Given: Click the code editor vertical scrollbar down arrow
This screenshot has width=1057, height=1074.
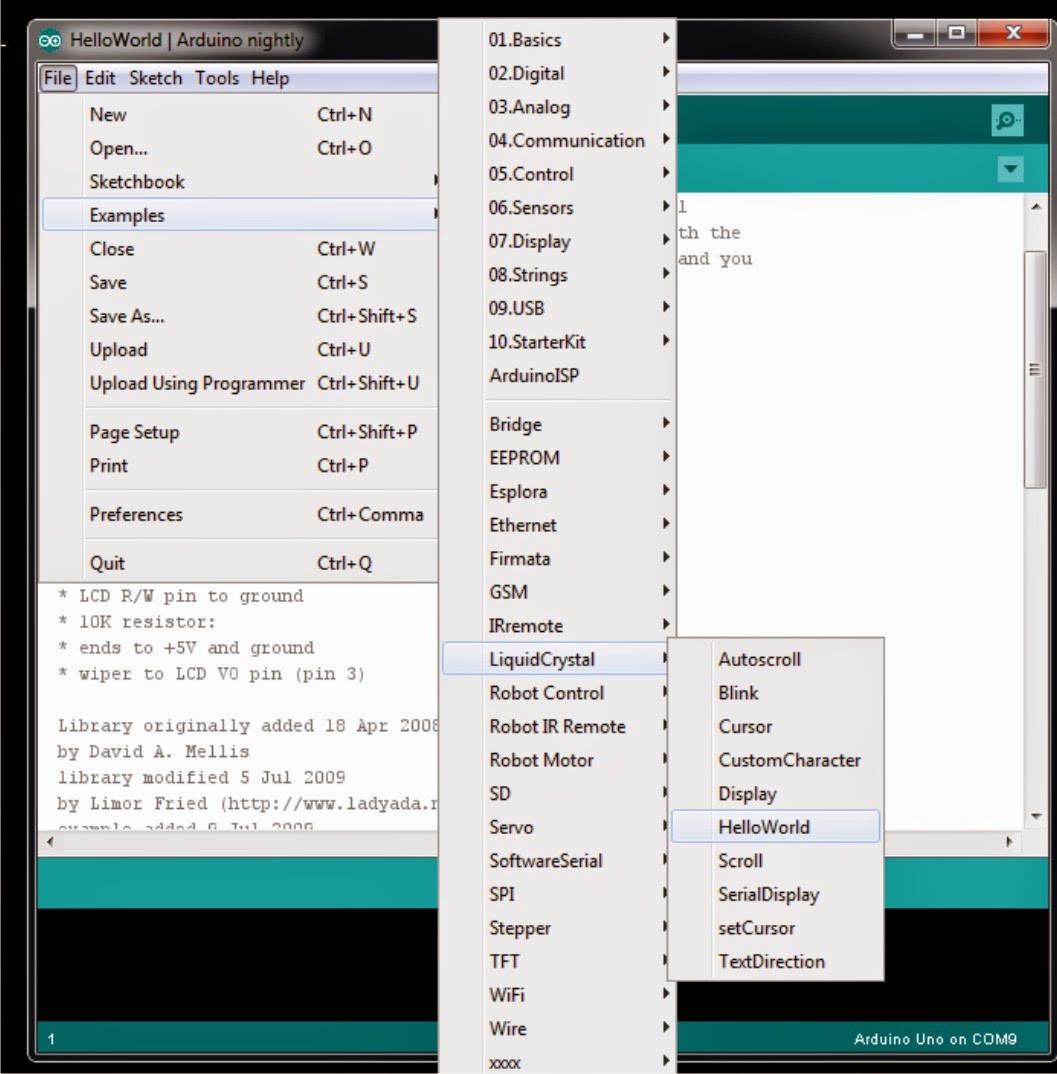Looking at the screenshot, I should click(x=1035, y=815).
